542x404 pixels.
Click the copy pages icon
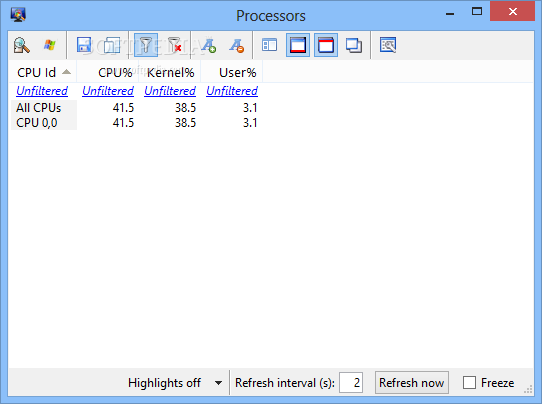pos(112,45)
